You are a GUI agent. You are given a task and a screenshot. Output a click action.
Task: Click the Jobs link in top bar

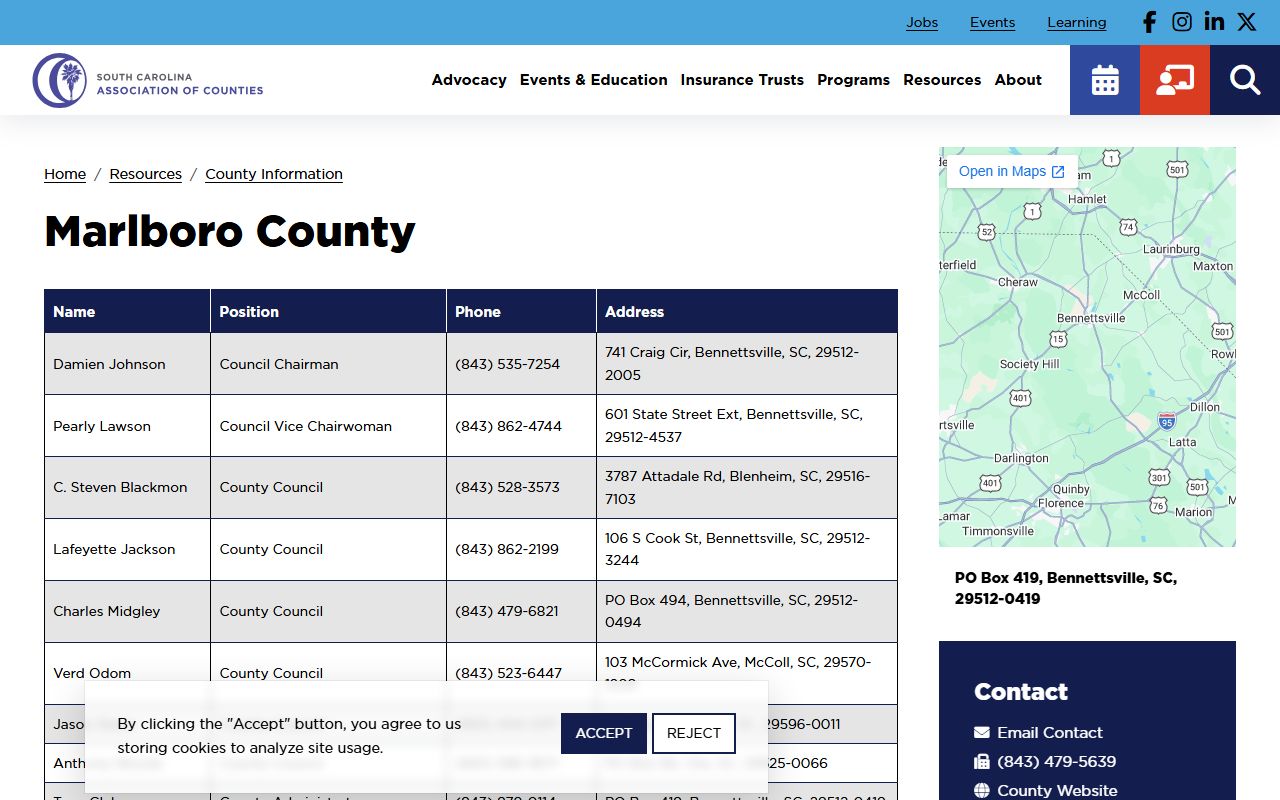tap(922, 22)
